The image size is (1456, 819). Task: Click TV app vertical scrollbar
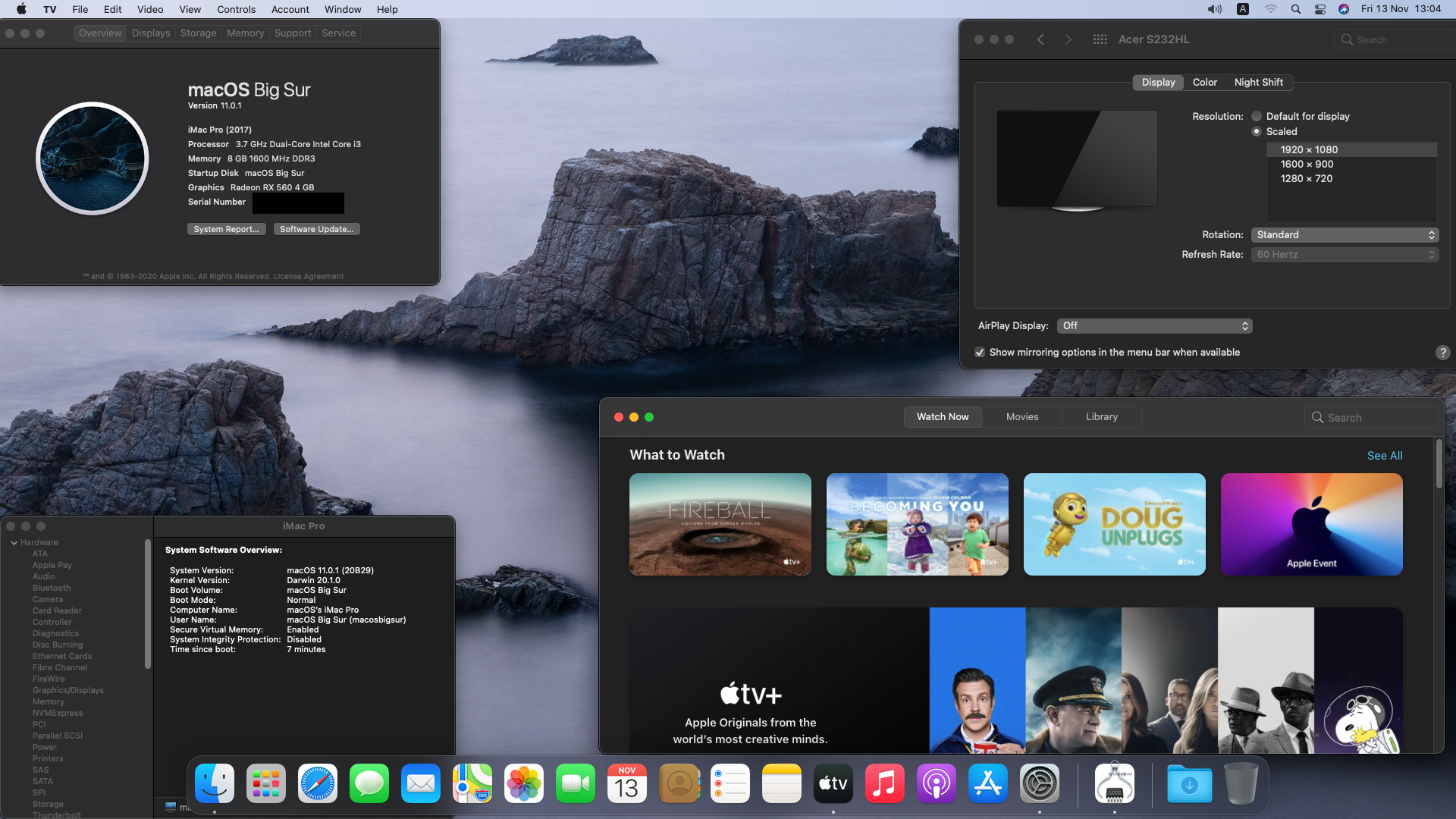[1438, 464]
